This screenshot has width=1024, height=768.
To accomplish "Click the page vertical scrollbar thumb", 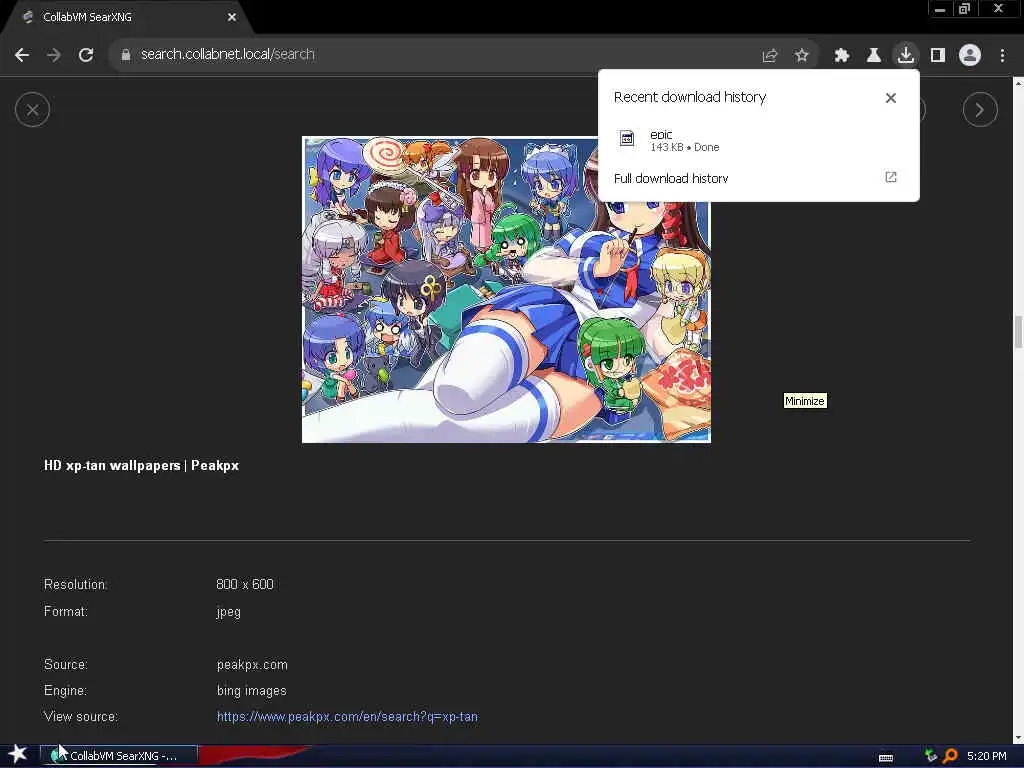I will pyautogui.click(x=1018, y=332).
